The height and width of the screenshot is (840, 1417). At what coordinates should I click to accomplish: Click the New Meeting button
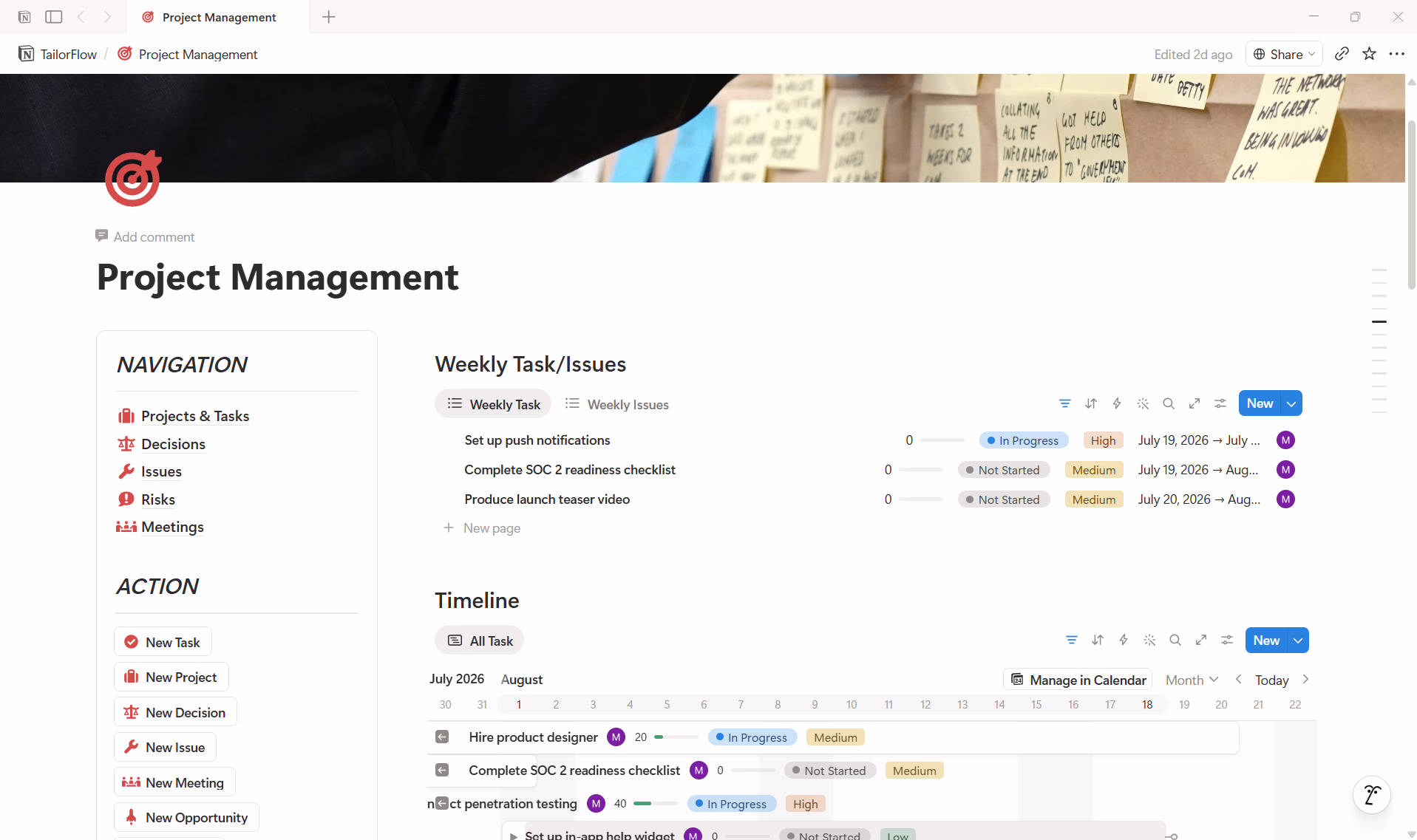tap(175, 782)
